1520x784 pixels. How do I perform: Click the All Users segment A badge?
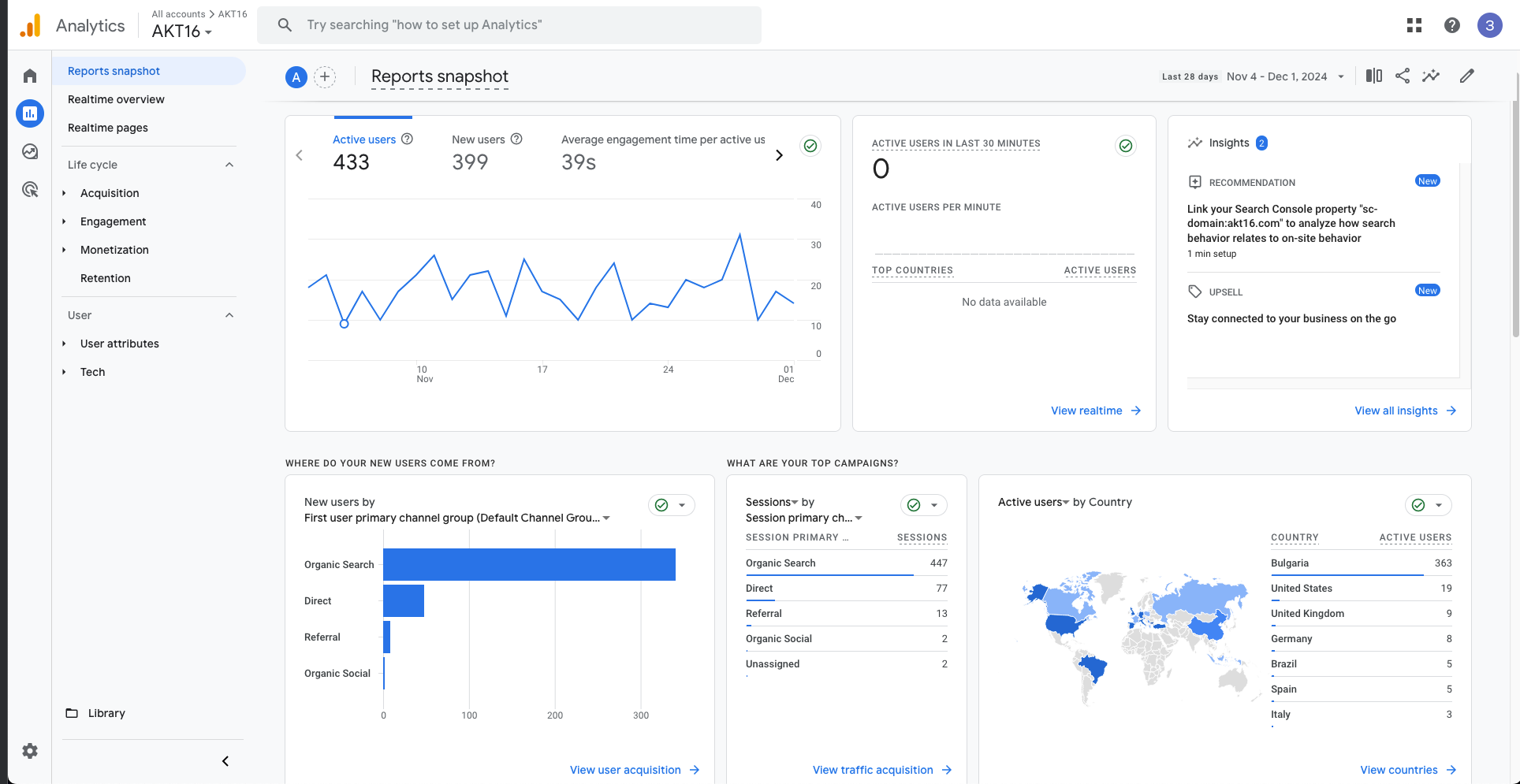296,76
